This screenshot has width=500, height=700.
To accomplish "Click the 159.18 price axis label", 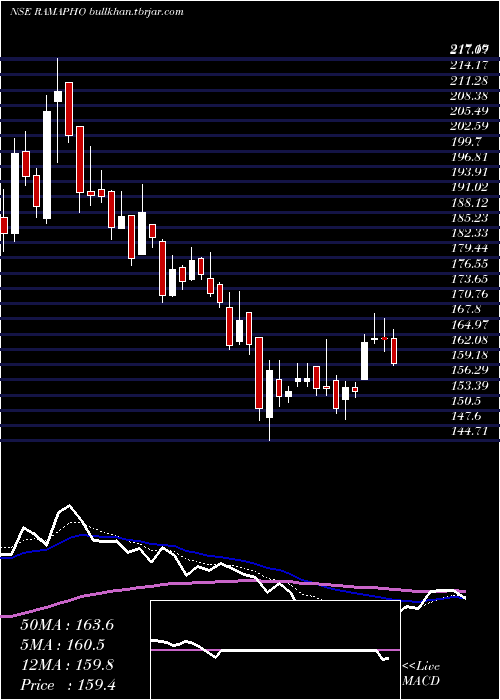I will pos(470,355).
